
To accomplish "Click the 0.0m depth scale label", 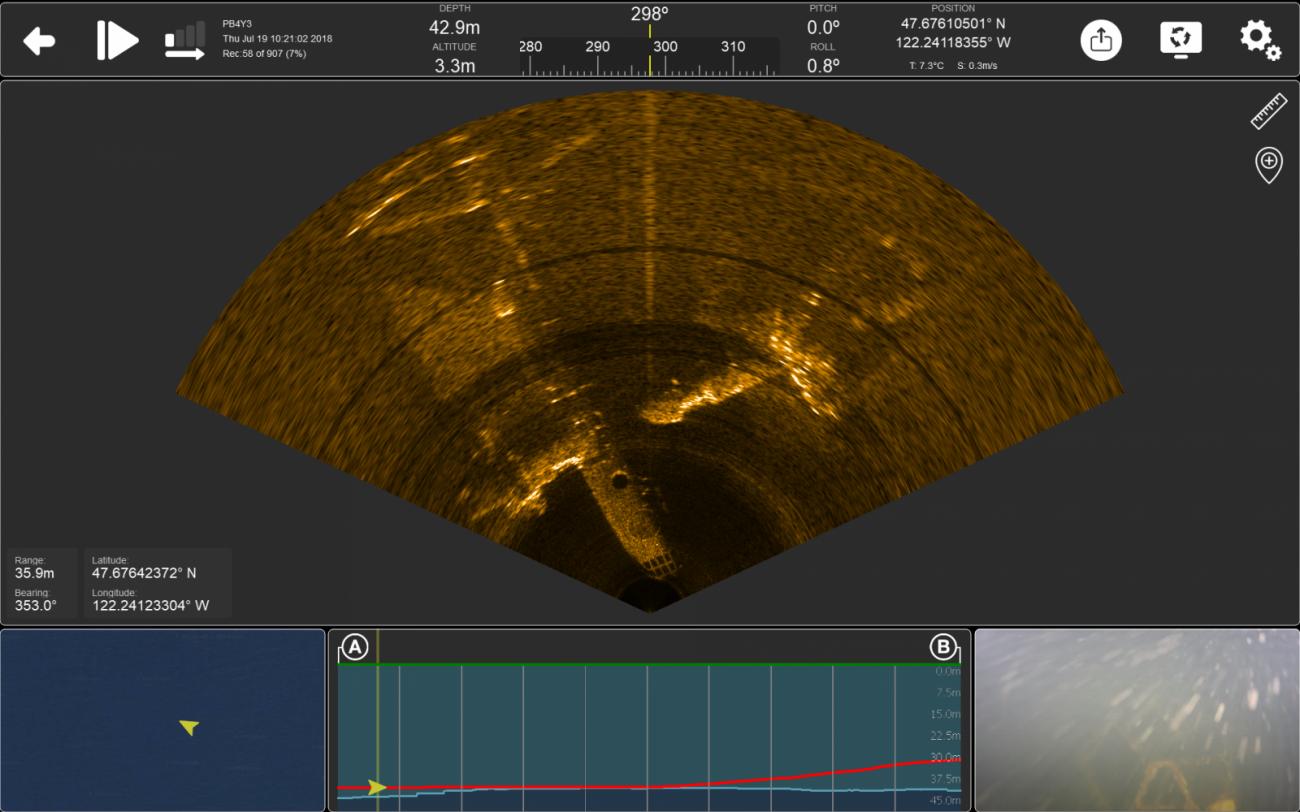I will click(948, 672).
